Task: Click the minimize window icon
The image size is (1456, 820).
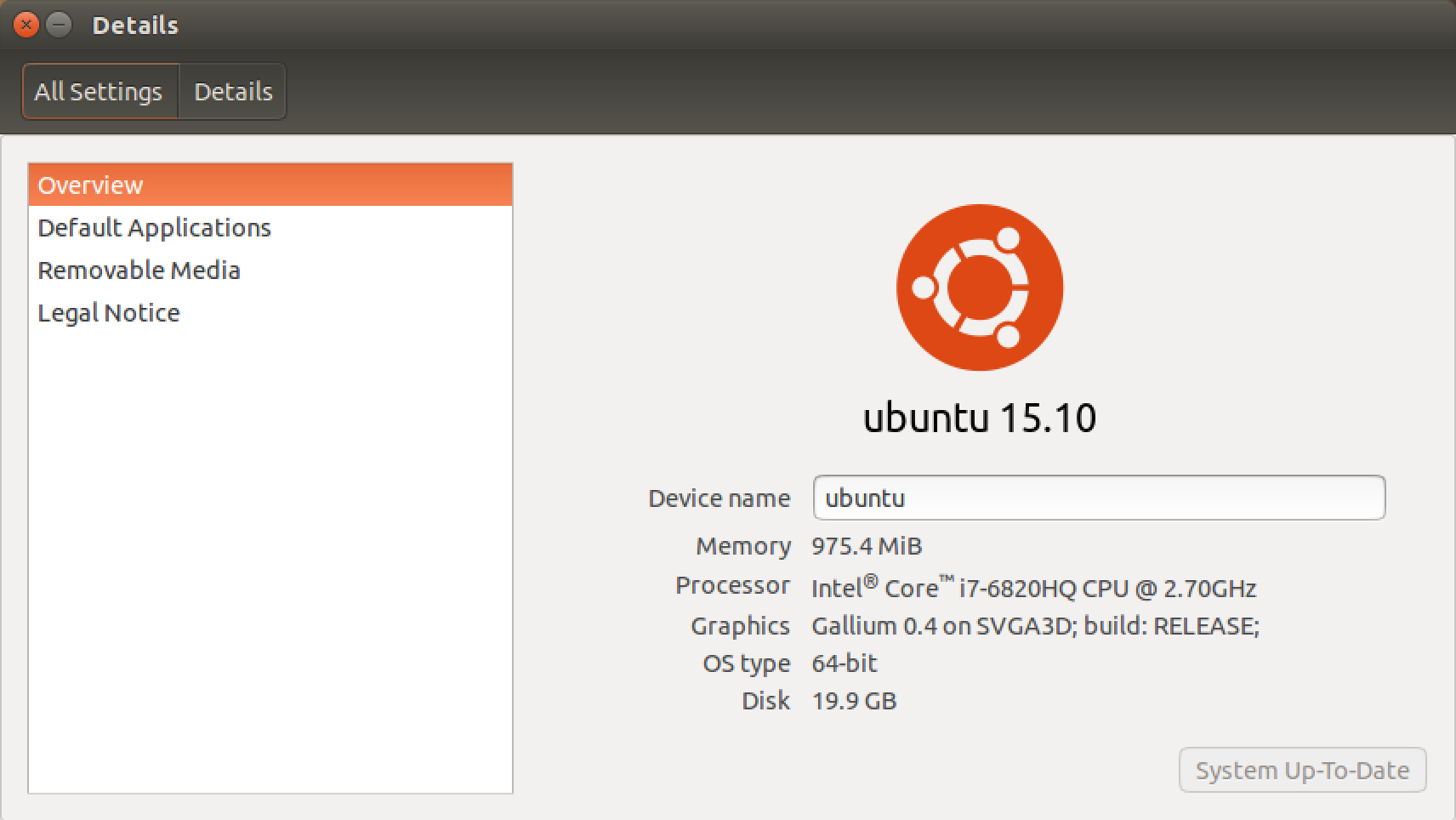Action: click(58, 25)
